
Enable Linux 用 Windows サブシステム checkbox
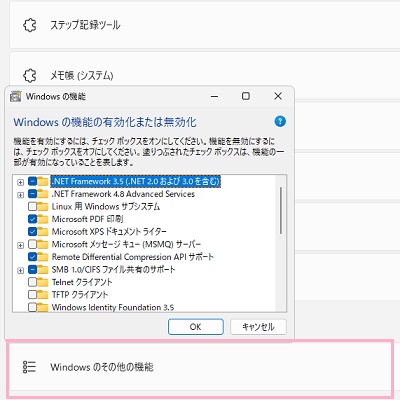pyautogui.click(x=32, y=207)
